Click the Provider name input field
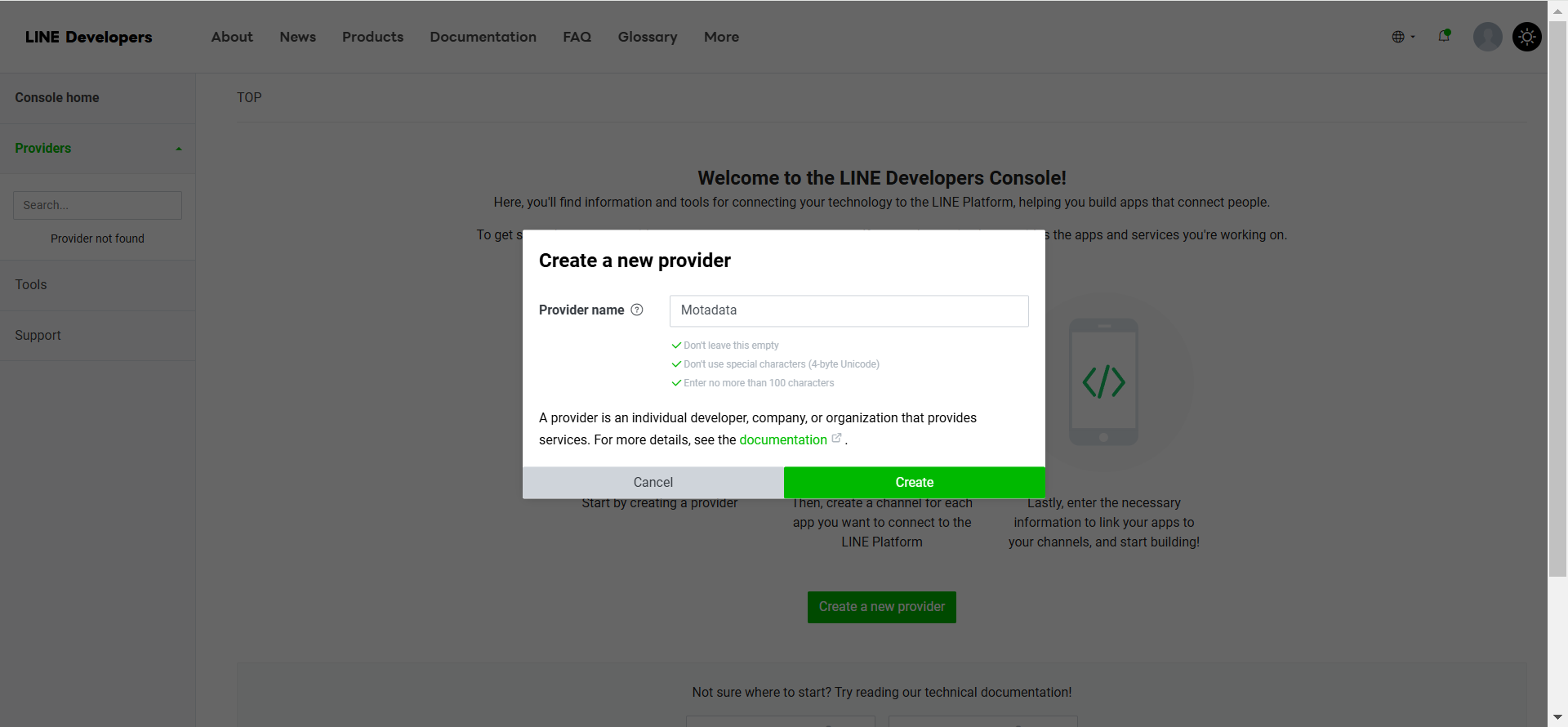1568x727 pixels. pos(849,310)
